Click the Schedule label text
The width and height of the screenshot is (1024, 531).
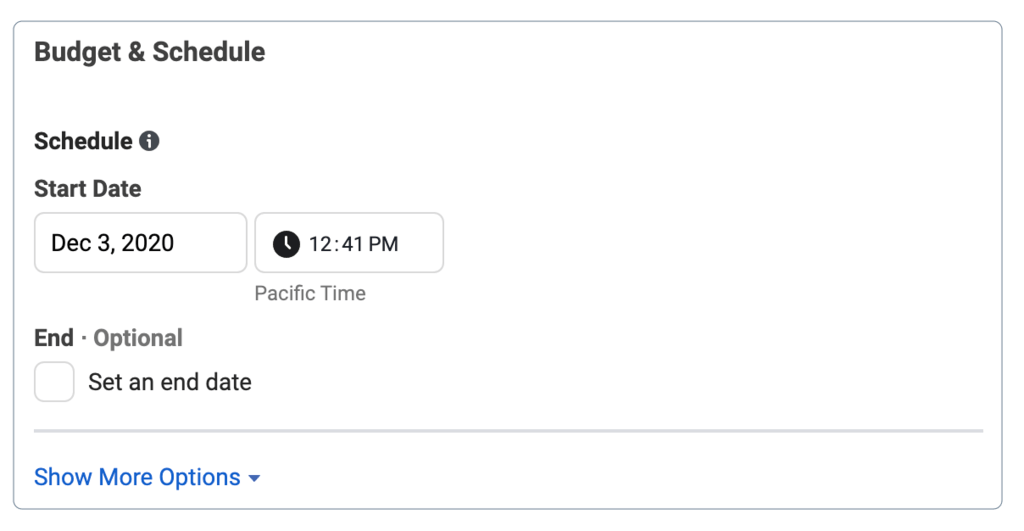(x=83, y=141)
